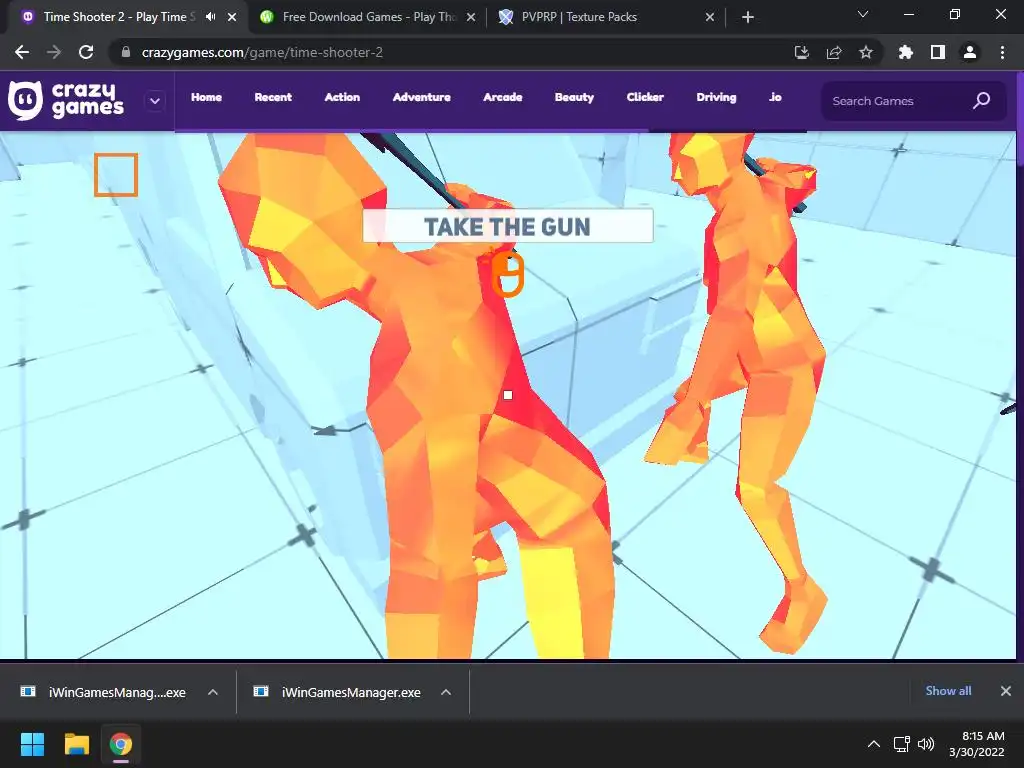Screen dimensions: 1024x768
Task: Click the orange square frame in game
Action: (x=116, y=174)
